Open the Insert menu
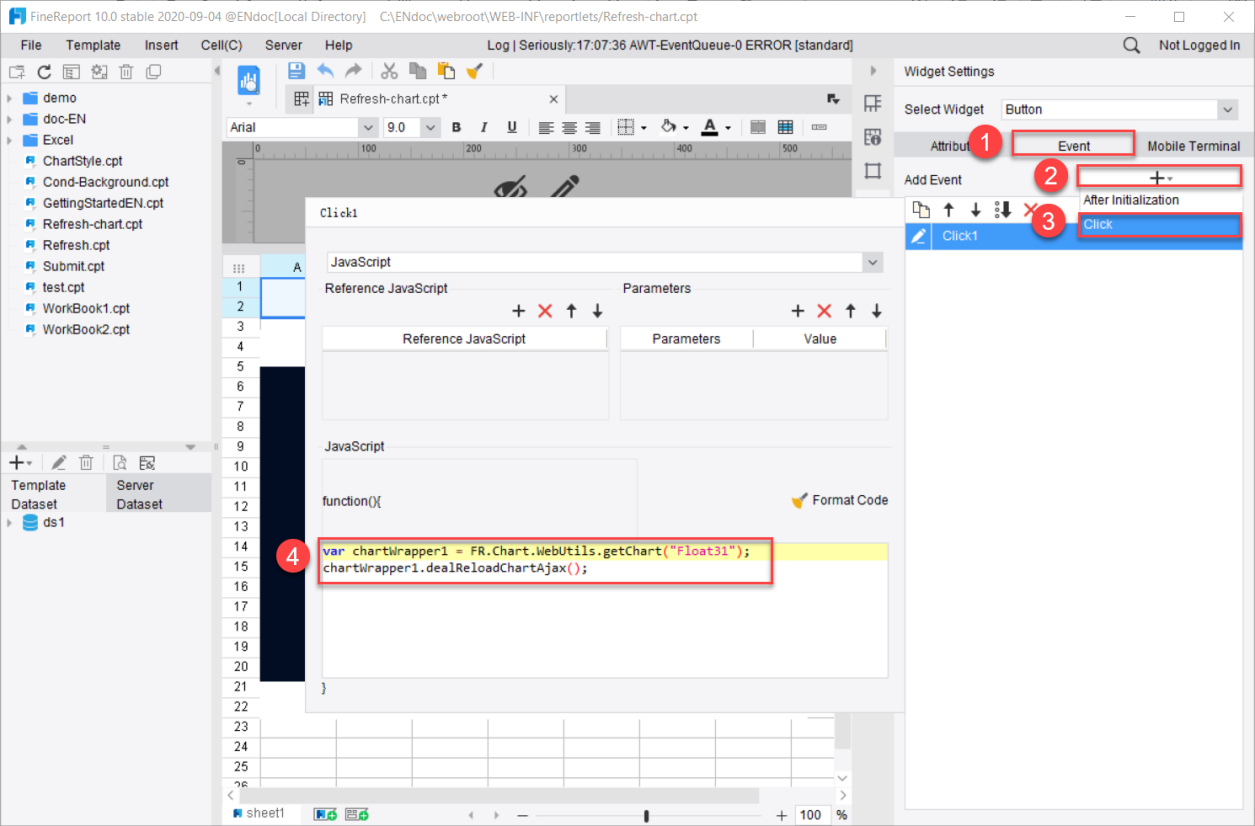Screen dimensions: 1255x826 (x=161, y=45)
